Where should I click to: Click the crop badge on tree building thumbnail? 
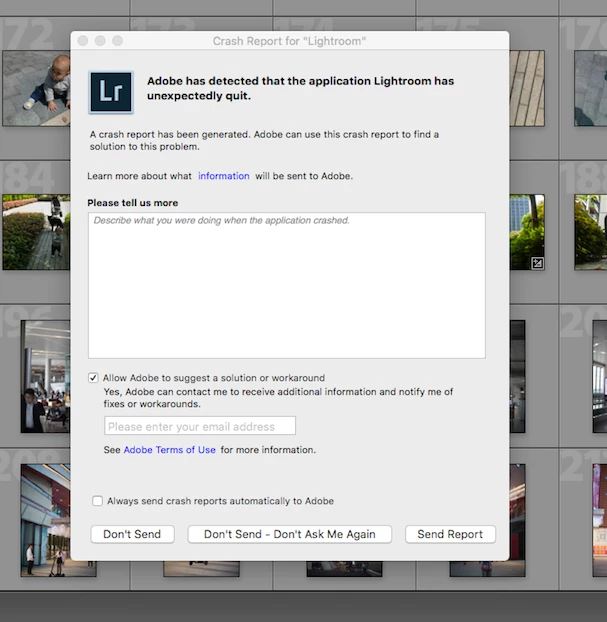click(538, 263)
